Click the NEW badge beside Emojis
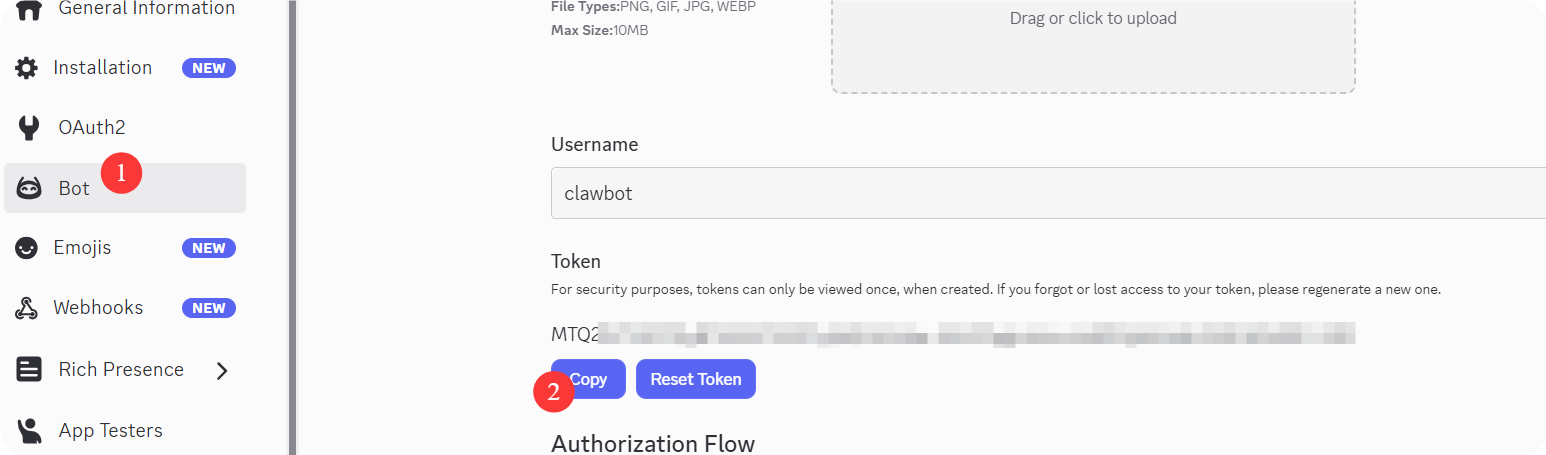Viewport: 1546px width, 455px height. [209, 248]
